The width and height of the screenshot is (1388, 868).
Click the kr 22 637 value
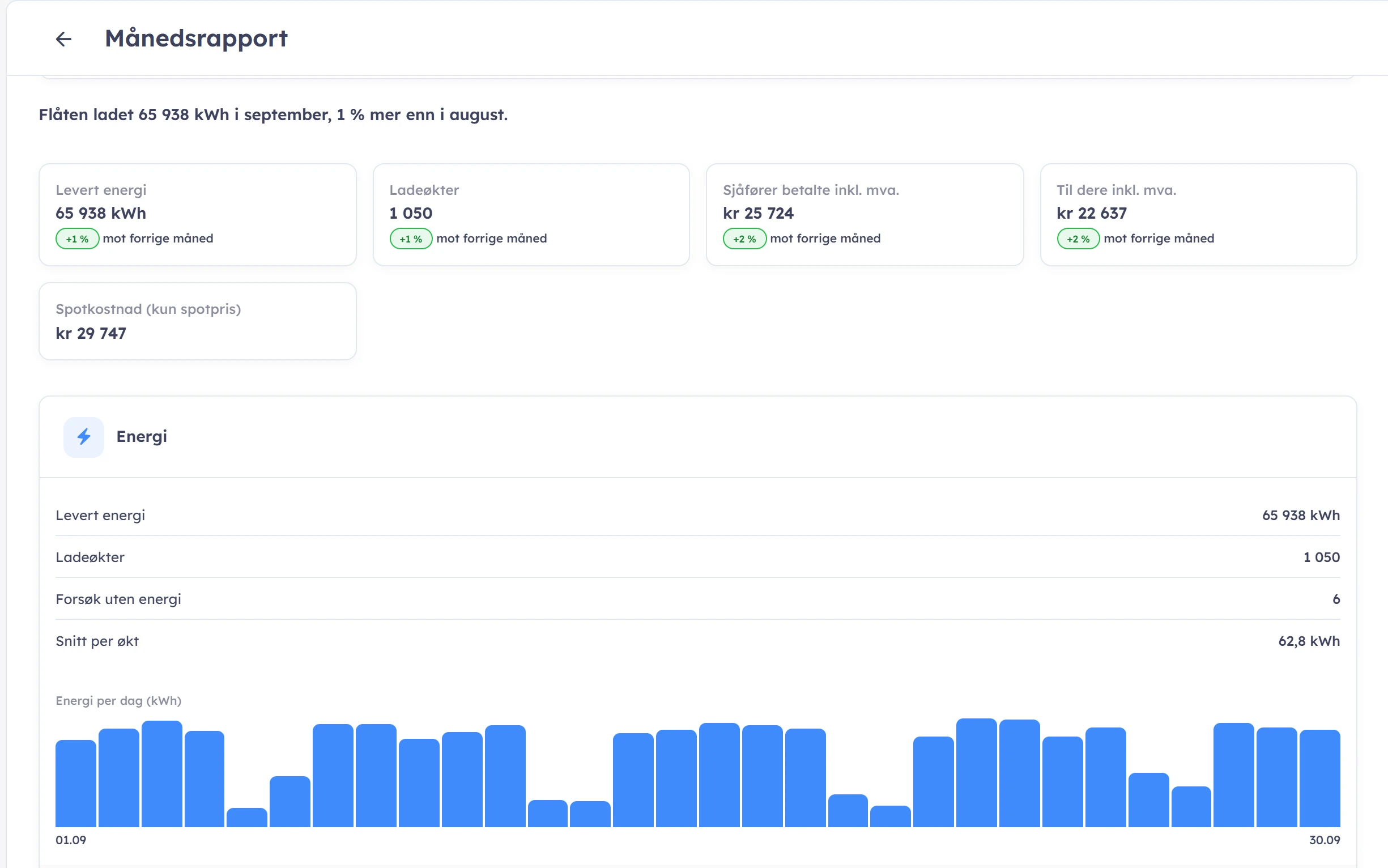tap(1091, 214)
